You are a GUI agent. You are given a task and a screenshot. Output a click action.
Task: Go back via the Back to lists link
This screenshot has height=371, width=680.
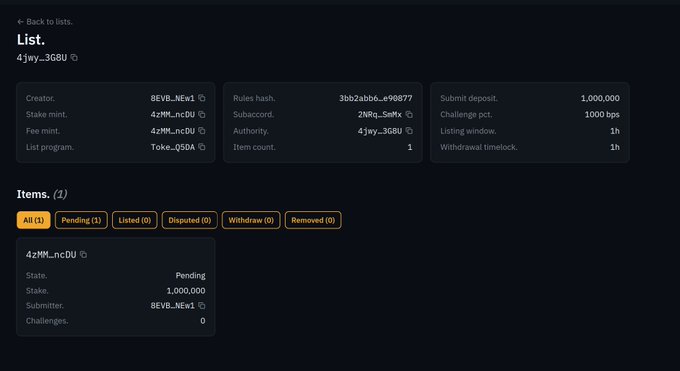pos(45,22)
